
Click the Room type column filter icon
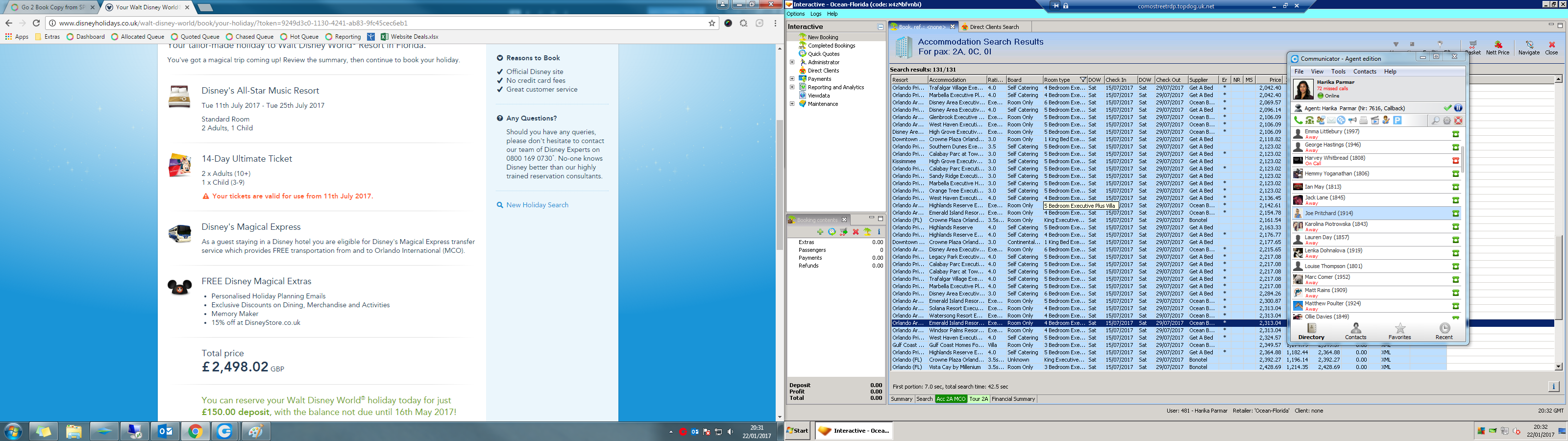click(x=1083, y=80)
